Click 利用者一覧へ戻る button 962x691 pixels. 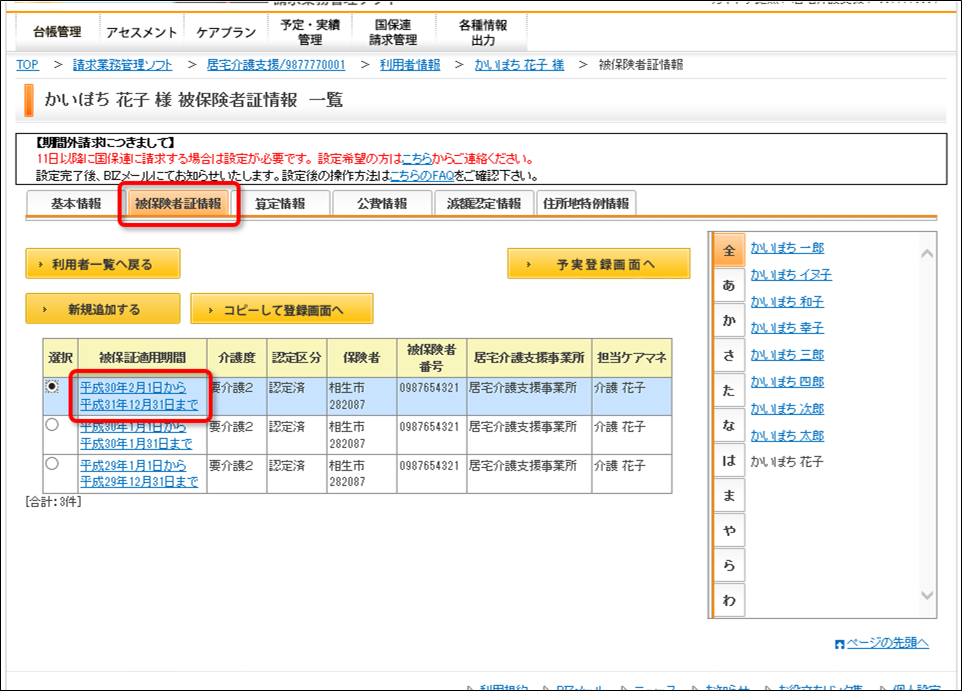[x=102, y=264]
